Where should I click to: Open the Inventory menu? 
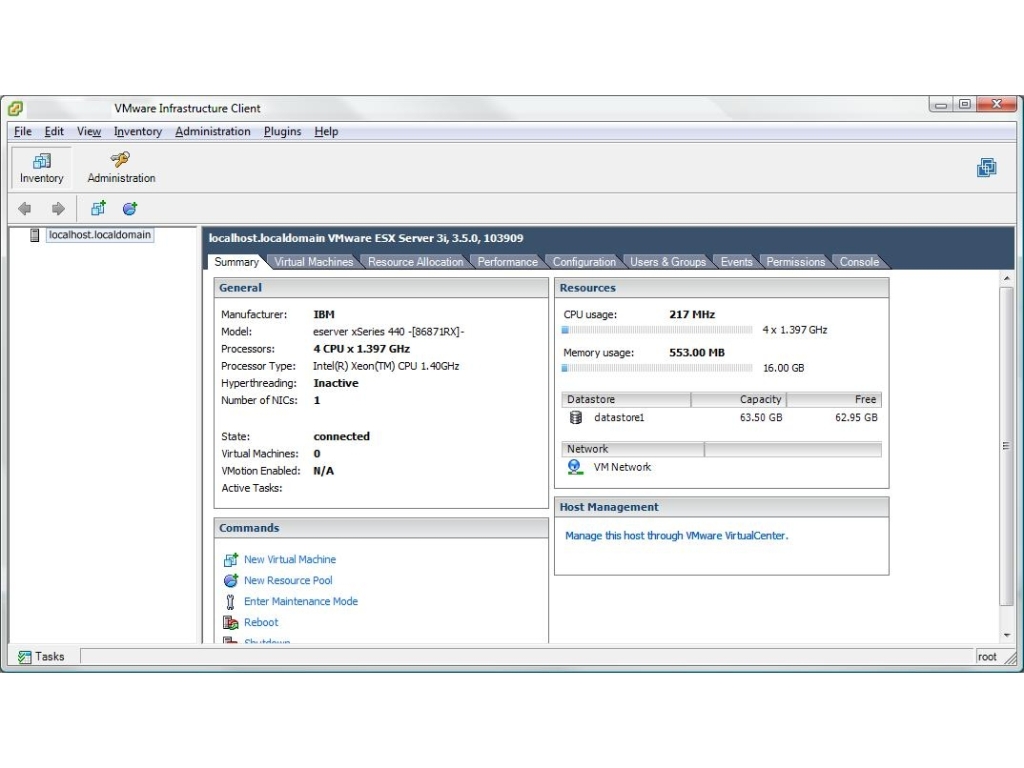coord(138,131)
